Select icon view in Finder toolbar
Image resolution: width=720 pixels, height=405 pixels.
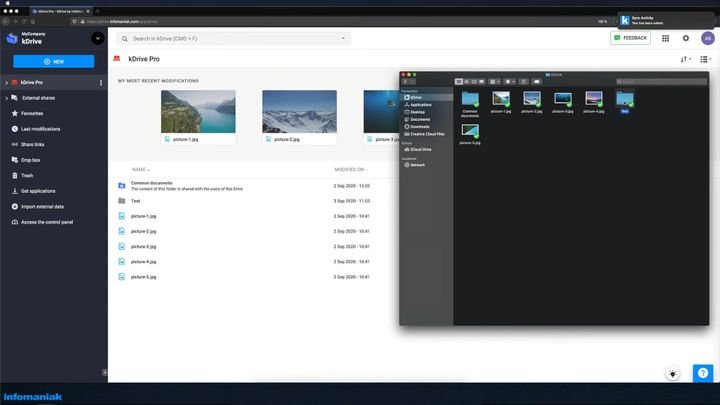click(459, 81)
